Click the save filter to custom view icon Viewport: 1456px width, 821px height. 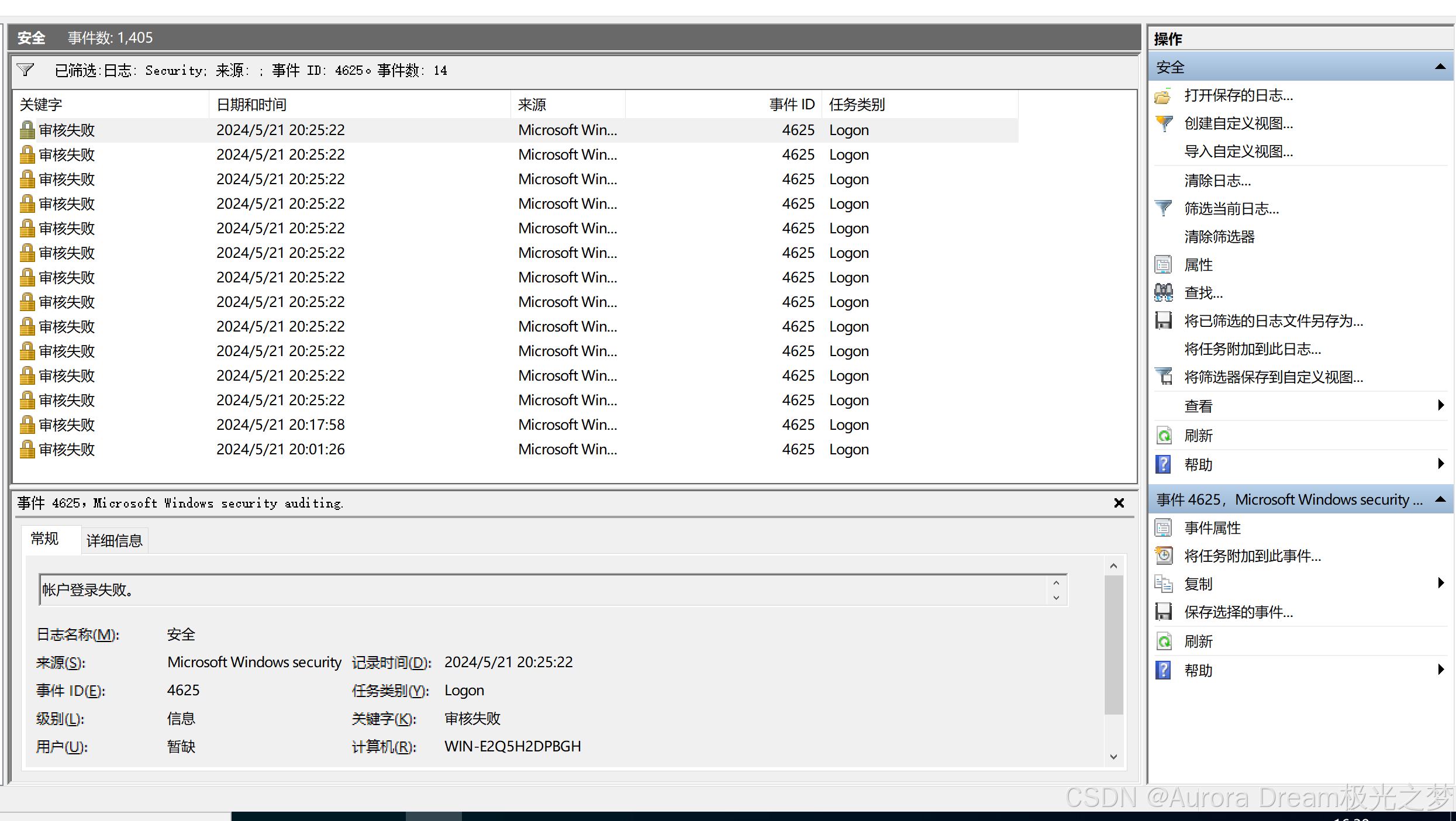pos(1163,377)
